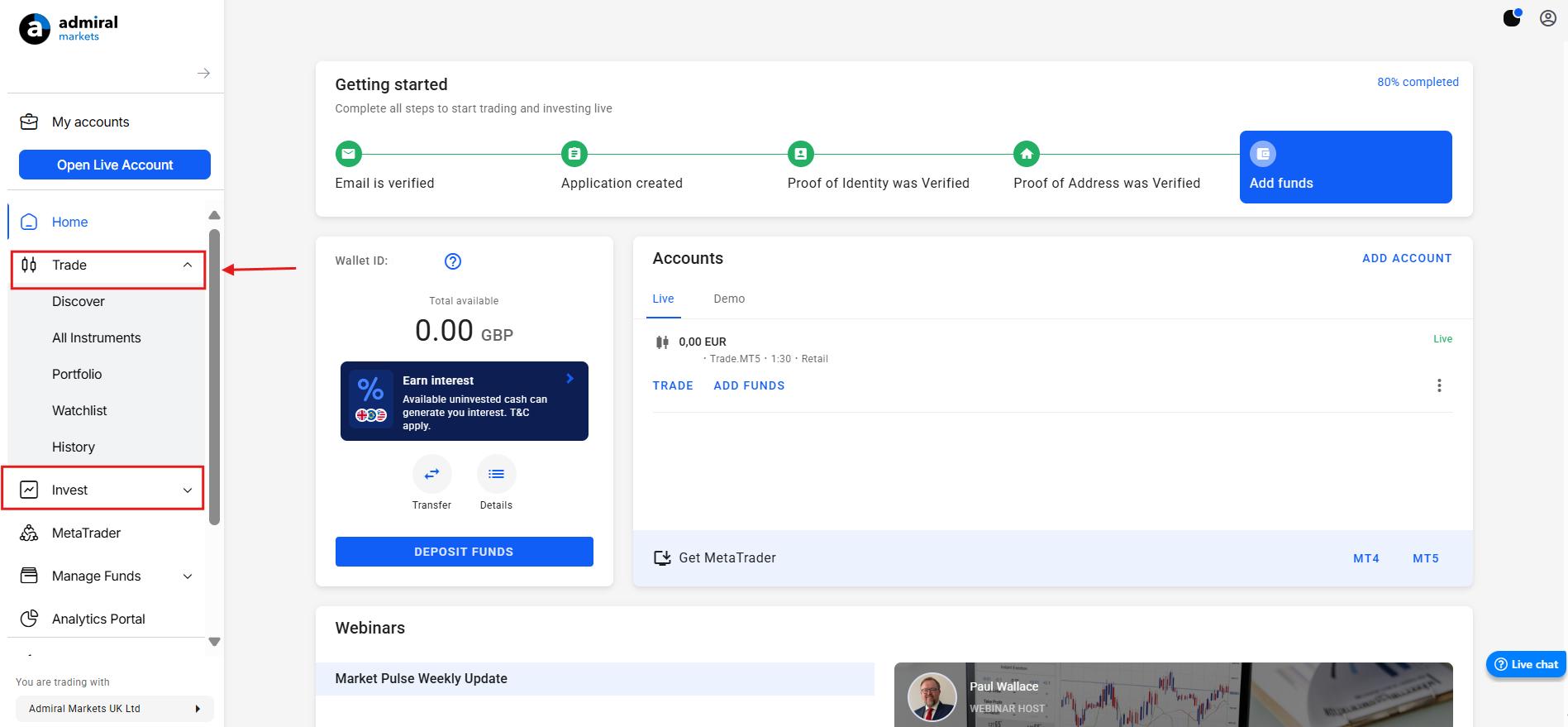
Task: Click the DEPOSIT FUNDS button
Action: coord(465,552)
